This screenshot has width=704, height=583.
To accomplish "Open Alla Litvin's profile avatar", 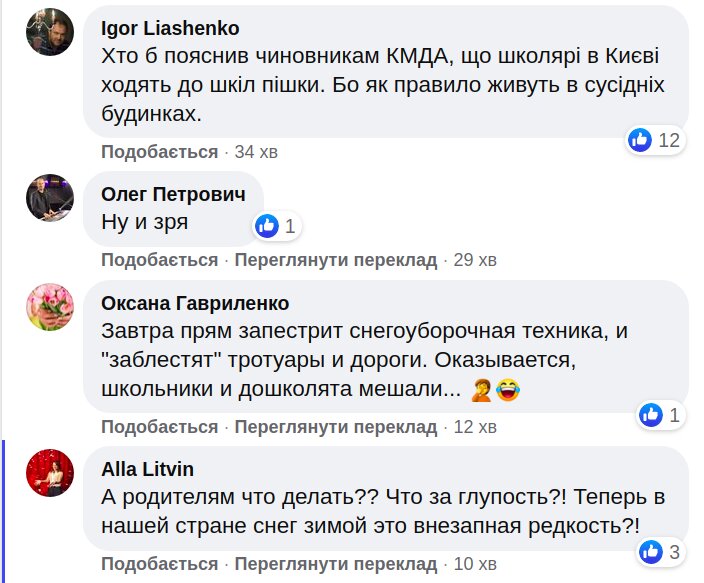I will pos(50,471).
